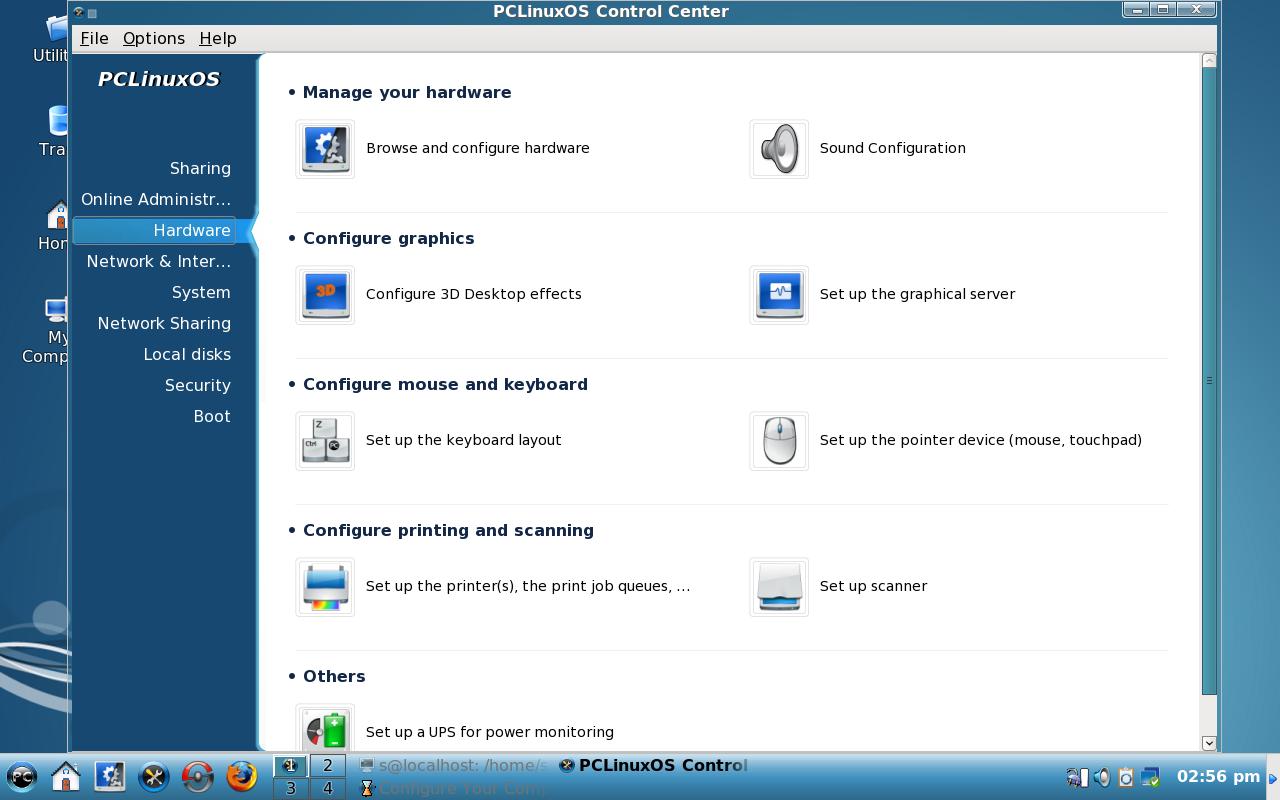Click the scrollbar up arrow
Viewport: 1280px width, 800px height.
[1208, 61]
